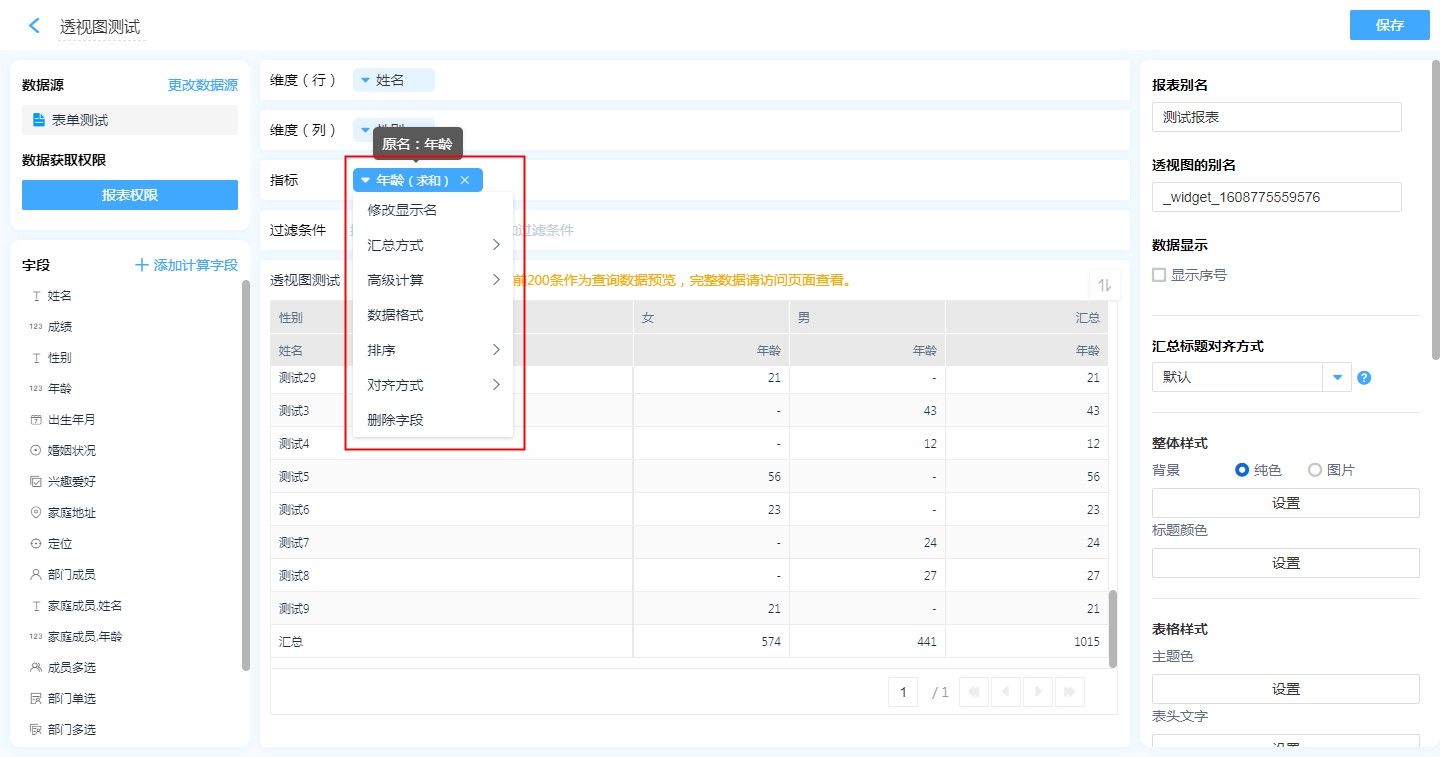The image size is (1440, 757).
Task: Click the 保存 button
Action: point(1389,25)
